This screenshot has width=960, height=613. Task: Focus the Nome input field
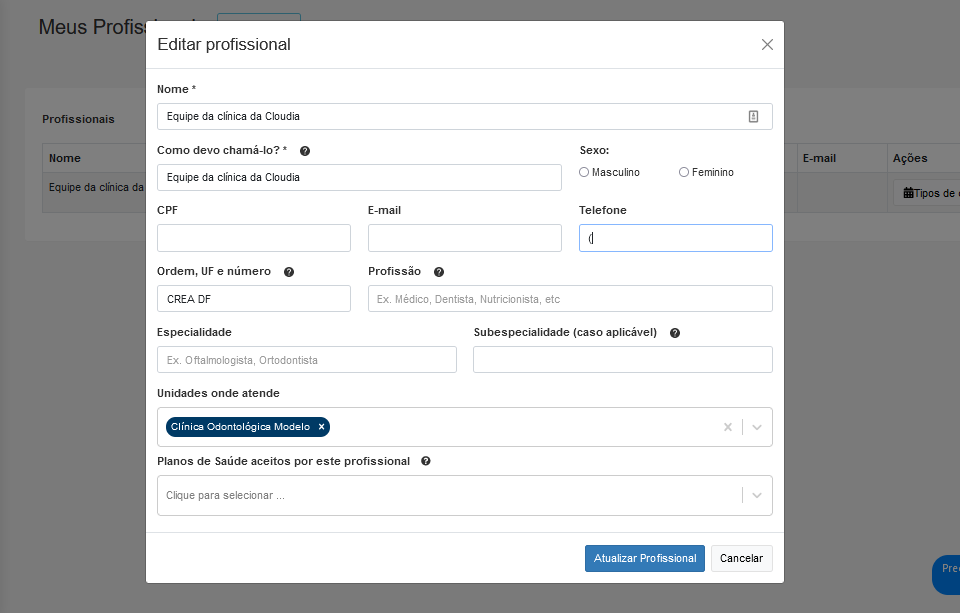pyautogui.click(x=465, y=116)
